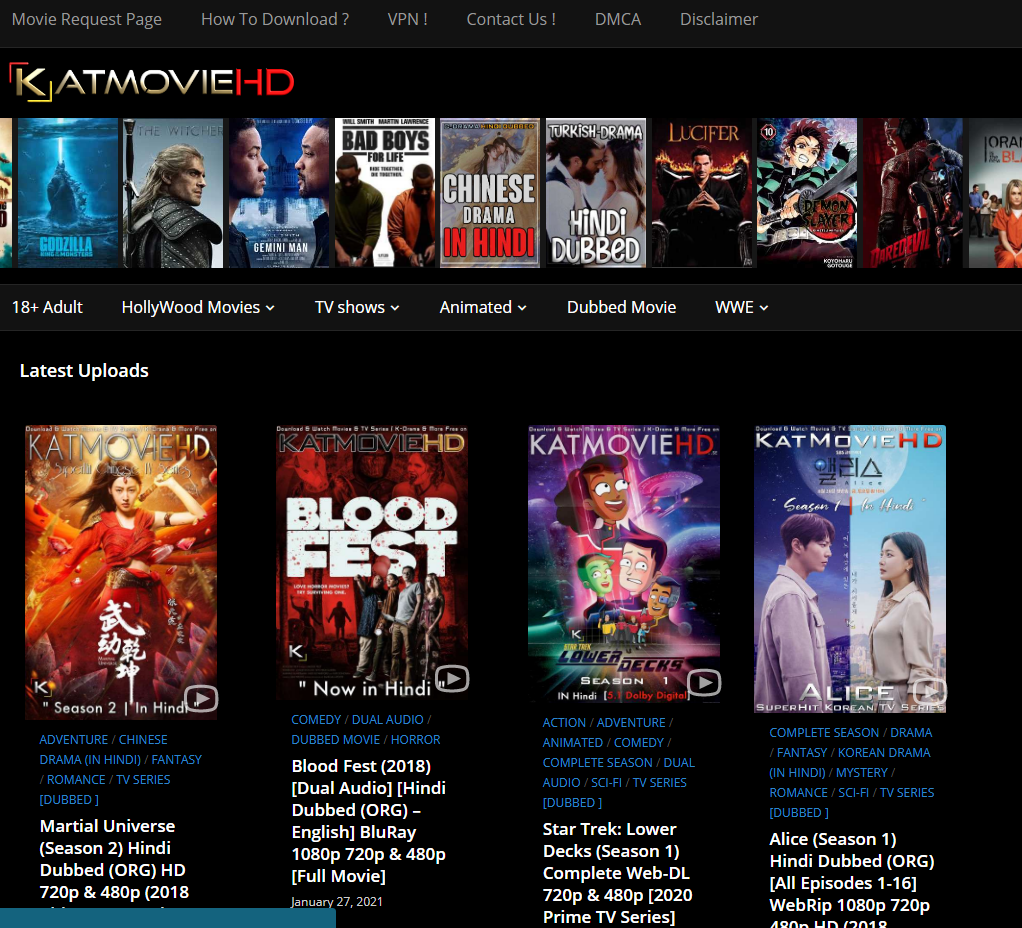Open the Movie Request Page link
Image resolution: width=1022 pixels, height=928 pixels.
pyautogui.click(x=87, y=20)
